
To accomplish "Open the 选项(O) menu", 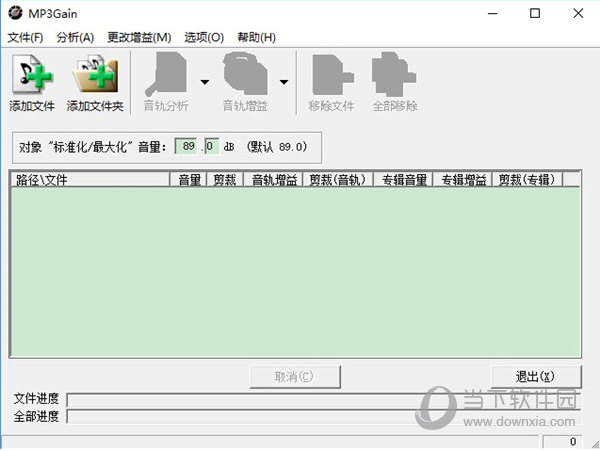I will [204, 37].
